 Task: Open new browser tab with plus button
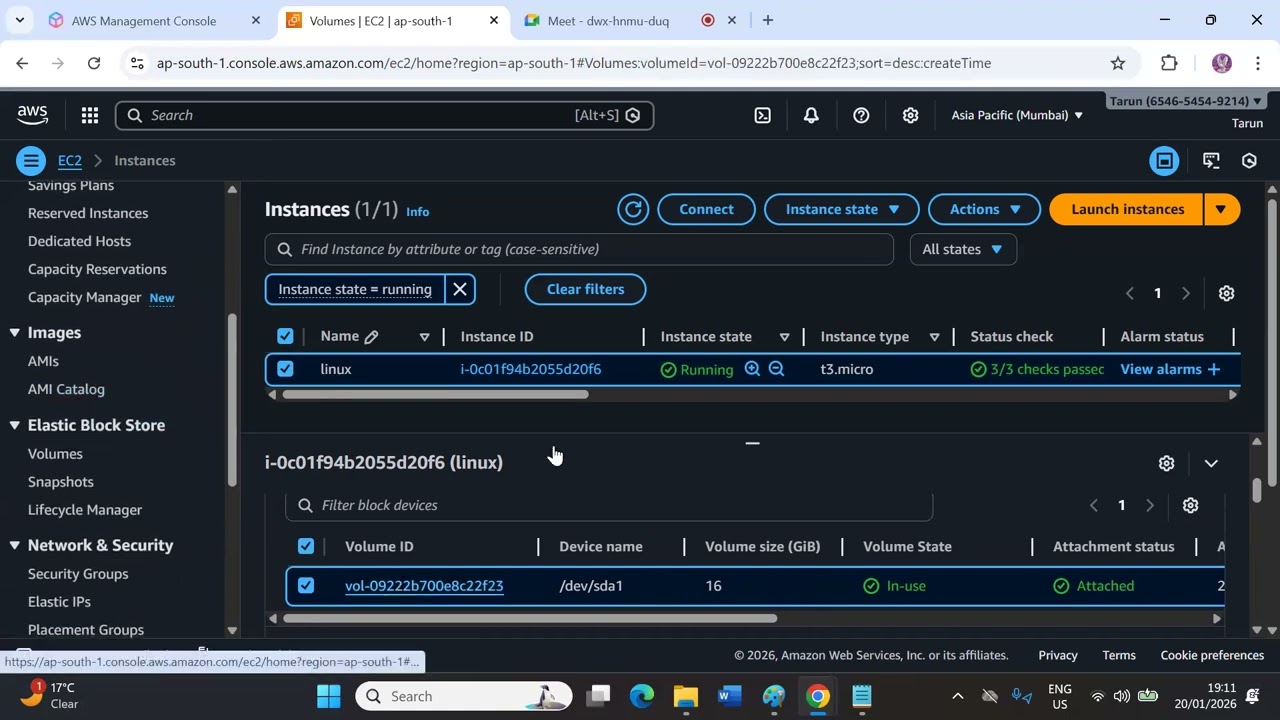[x=768, y=20]
